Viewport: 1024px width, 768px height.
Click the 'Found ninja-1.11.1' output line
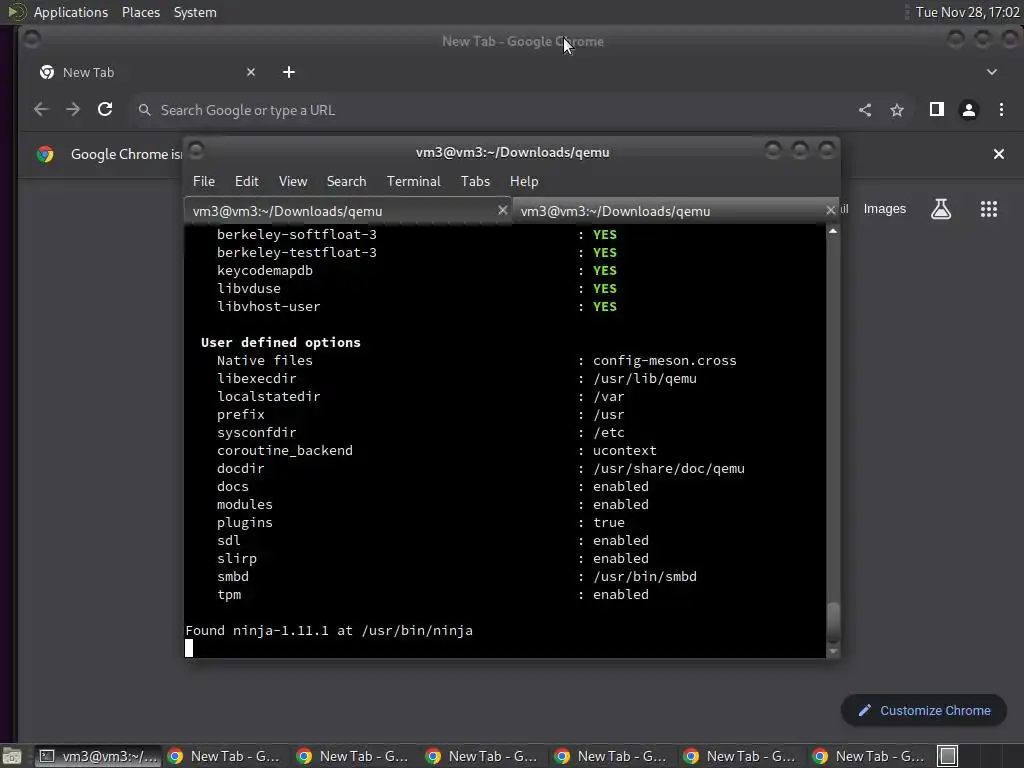pyautogui.click(x=329, y=631)
